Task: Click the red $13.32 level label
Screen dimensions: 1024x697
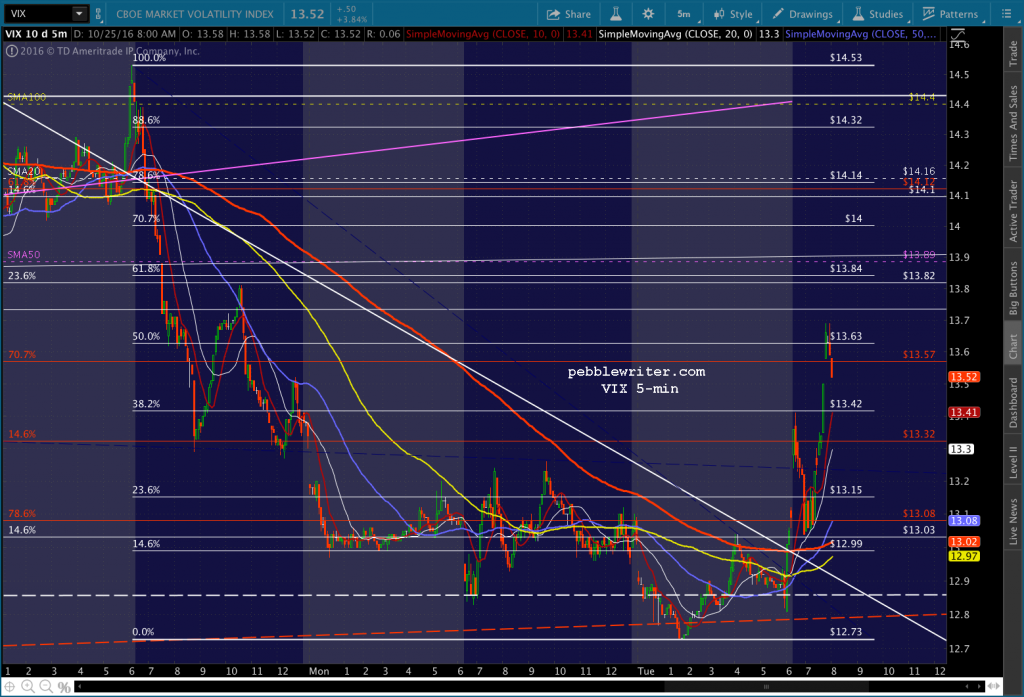Action: tap(919, 434)
